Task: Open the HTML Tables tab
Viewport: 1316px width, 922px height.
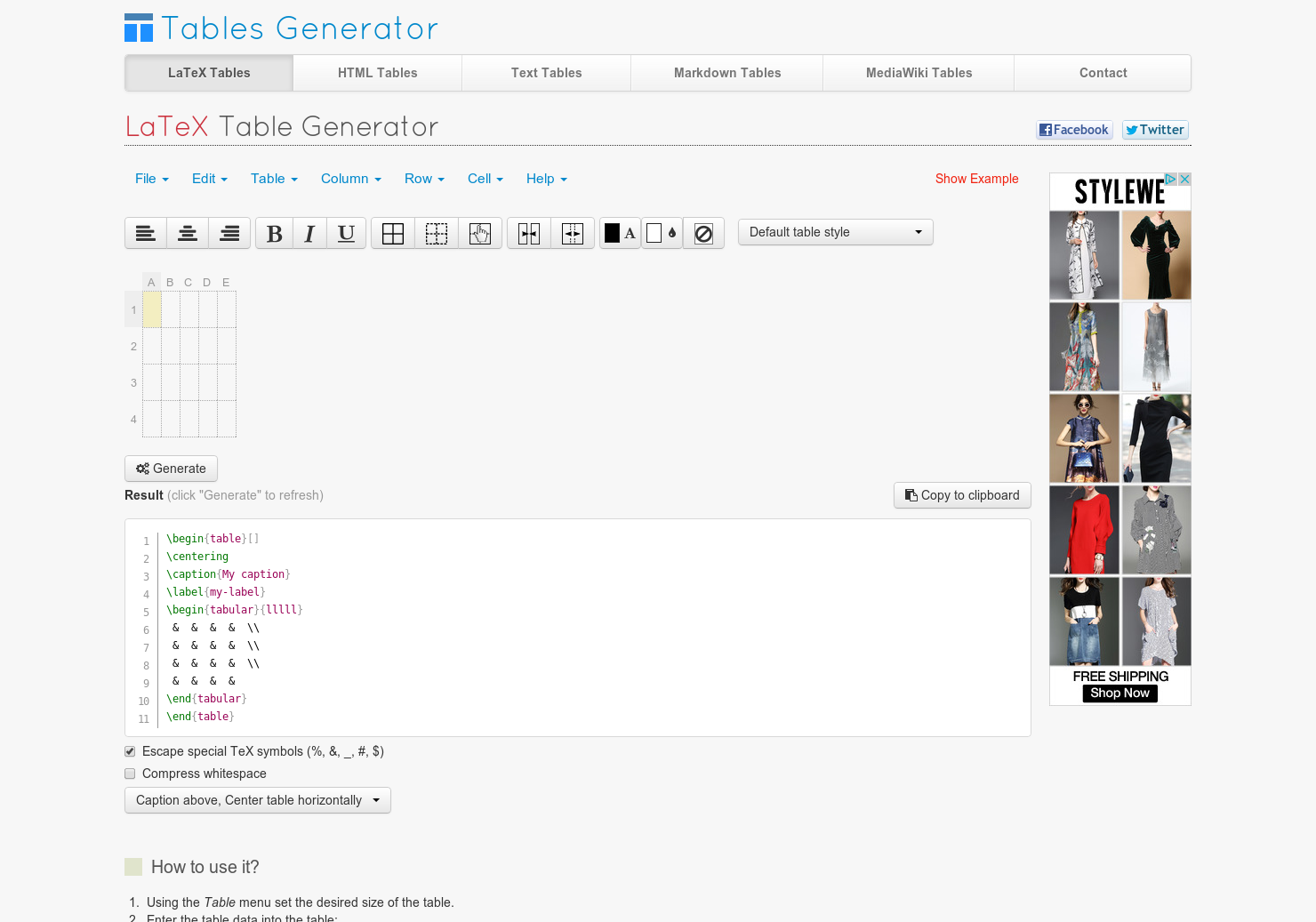Action: pyautogui.click(x=377, y=73)
